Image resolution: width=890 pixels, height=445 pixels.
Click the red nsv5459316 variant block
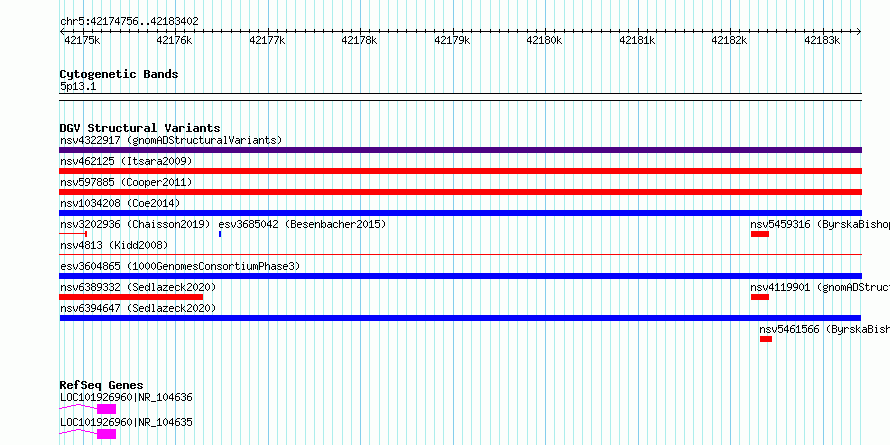[x=759, y=234]
